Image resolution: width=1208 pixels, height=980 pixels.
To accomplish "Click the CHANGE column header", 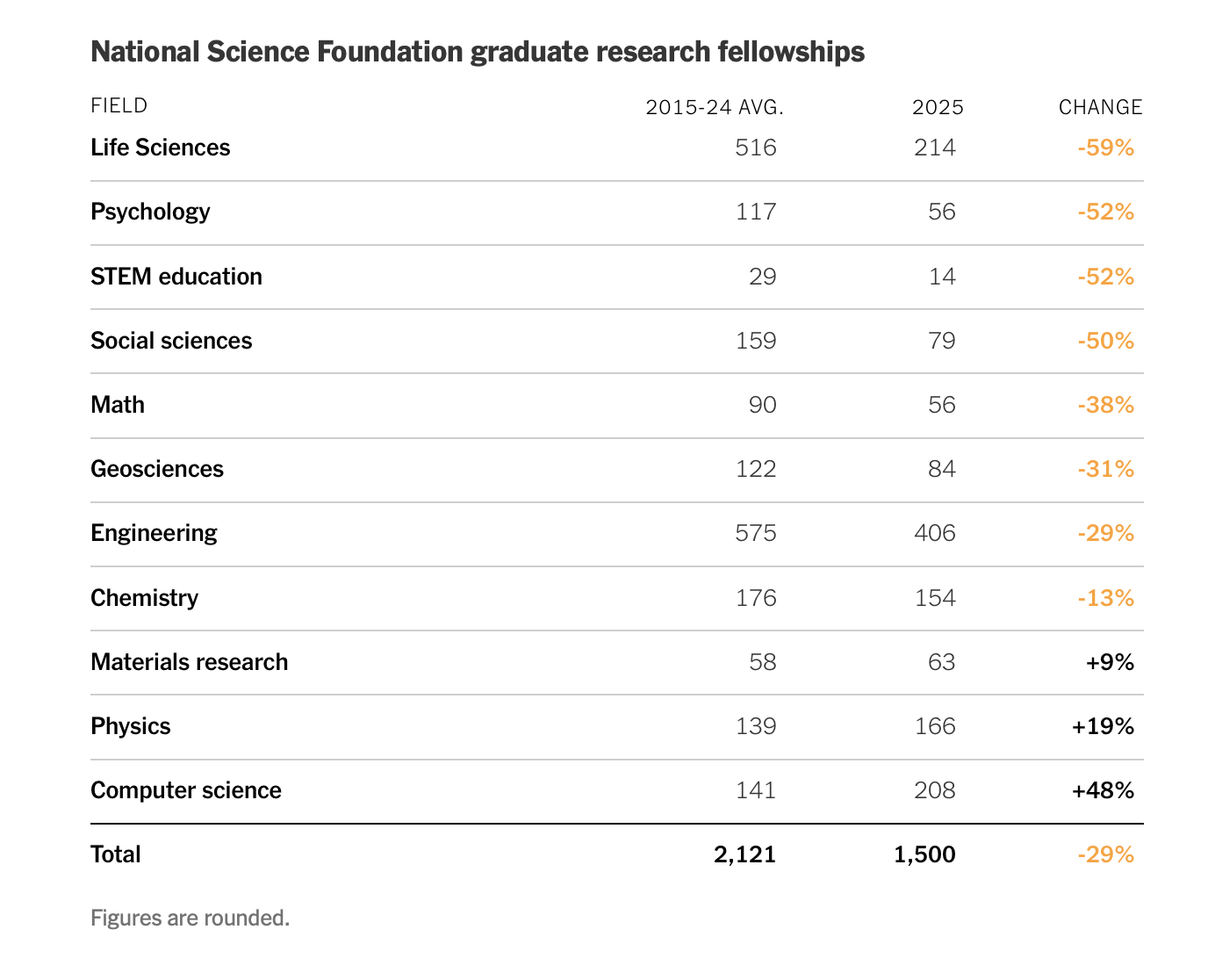I will click(x=1100, y=107).
